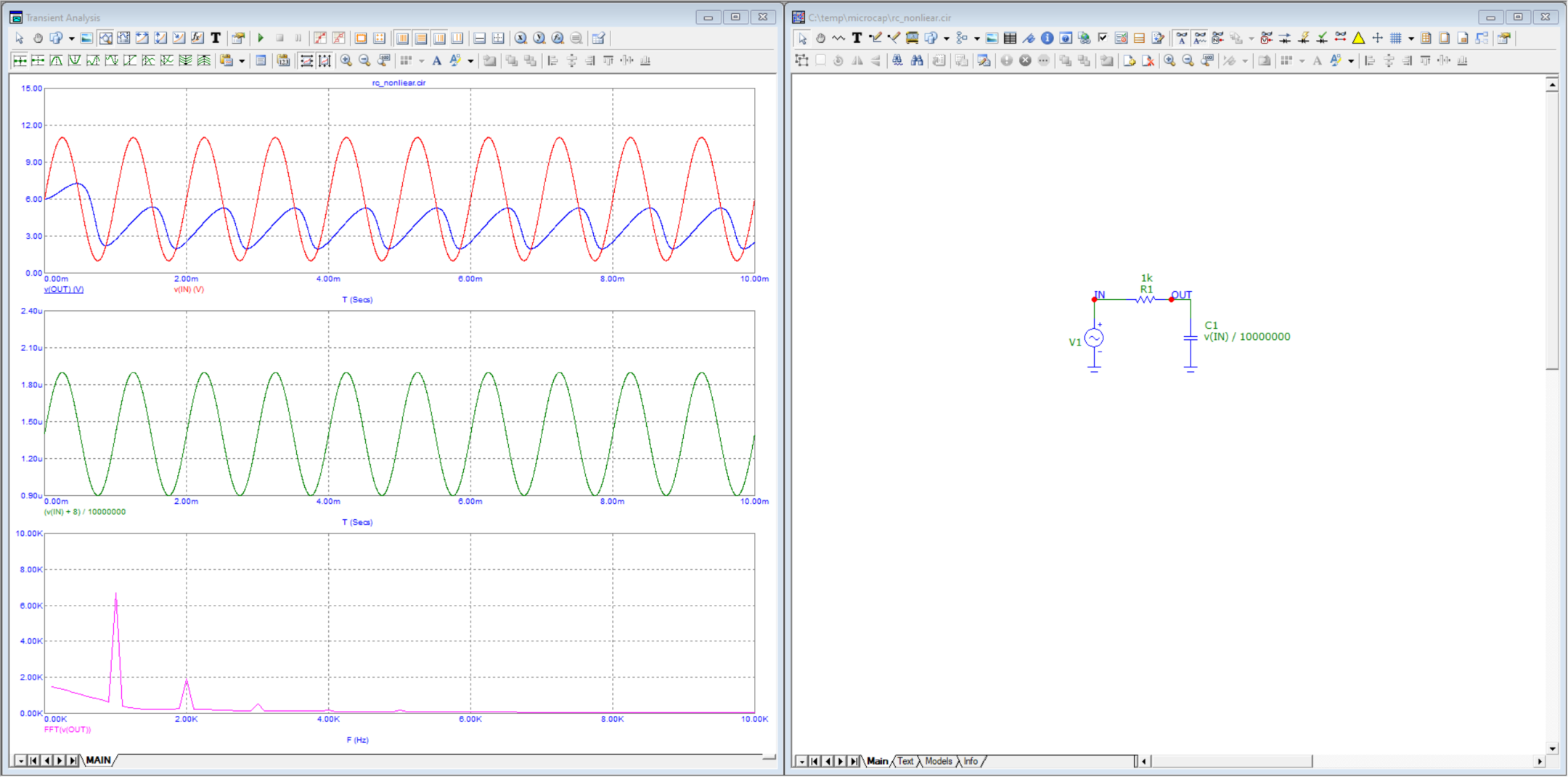Toggle data points marker icon in analysis toolbar
1568x777 pixels.
[320, 38]
